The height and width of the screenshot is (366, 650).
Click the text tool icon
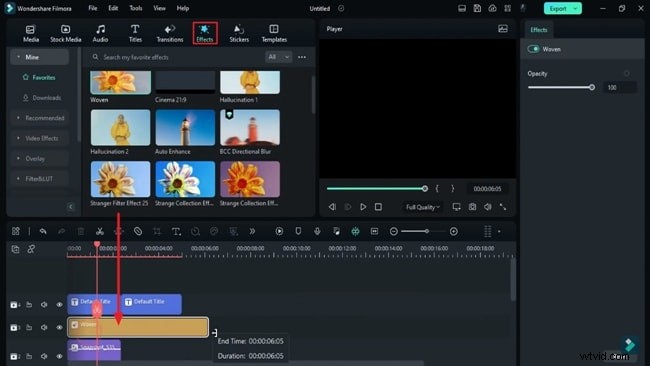point(176,231)
